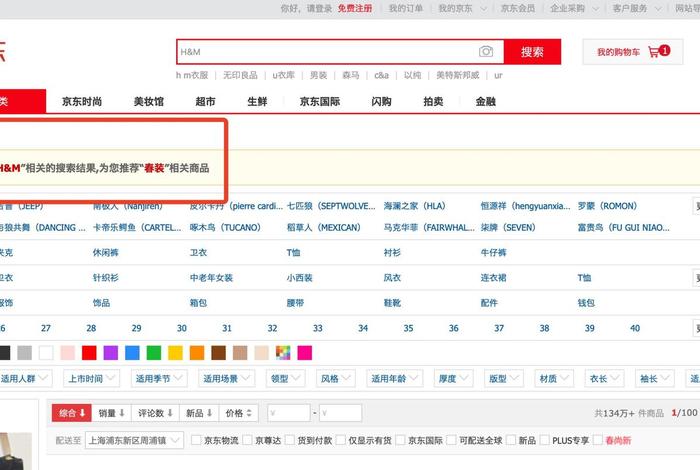Expand 领型 filter dropdown

pyautogui.click(x=285, y=378)
